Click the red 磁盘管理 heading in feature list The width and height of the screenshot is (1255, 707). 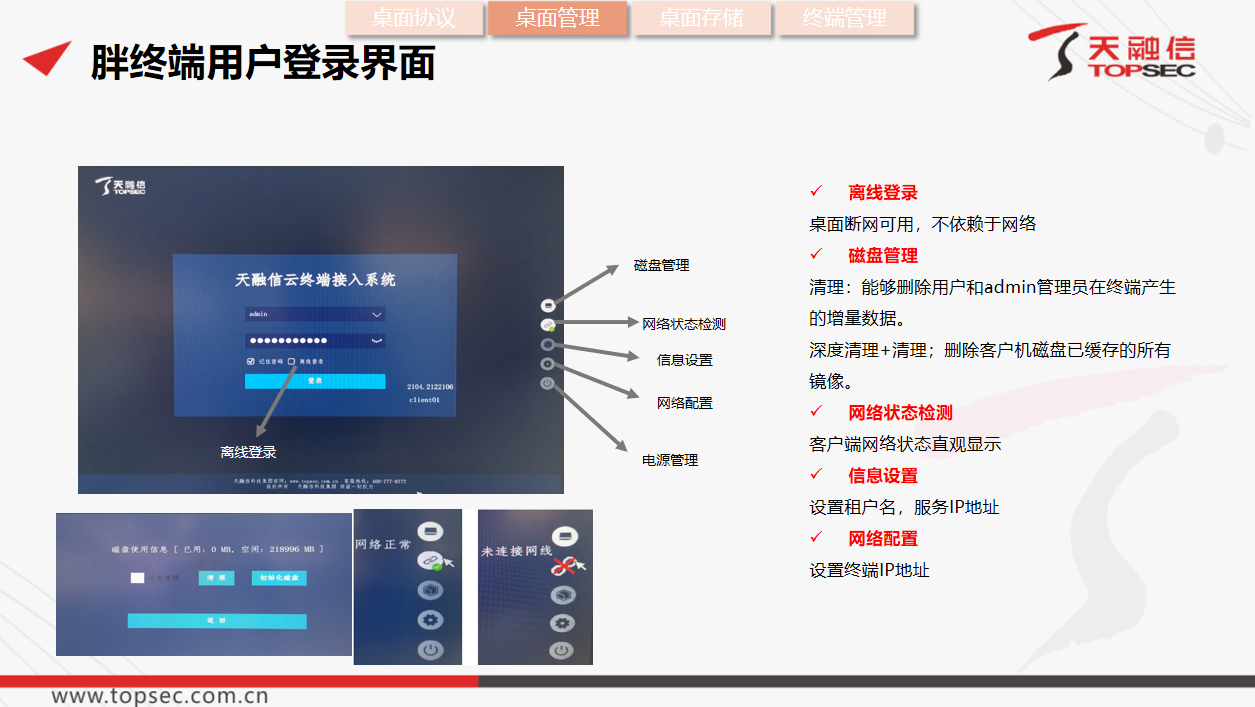pos(883,256)
